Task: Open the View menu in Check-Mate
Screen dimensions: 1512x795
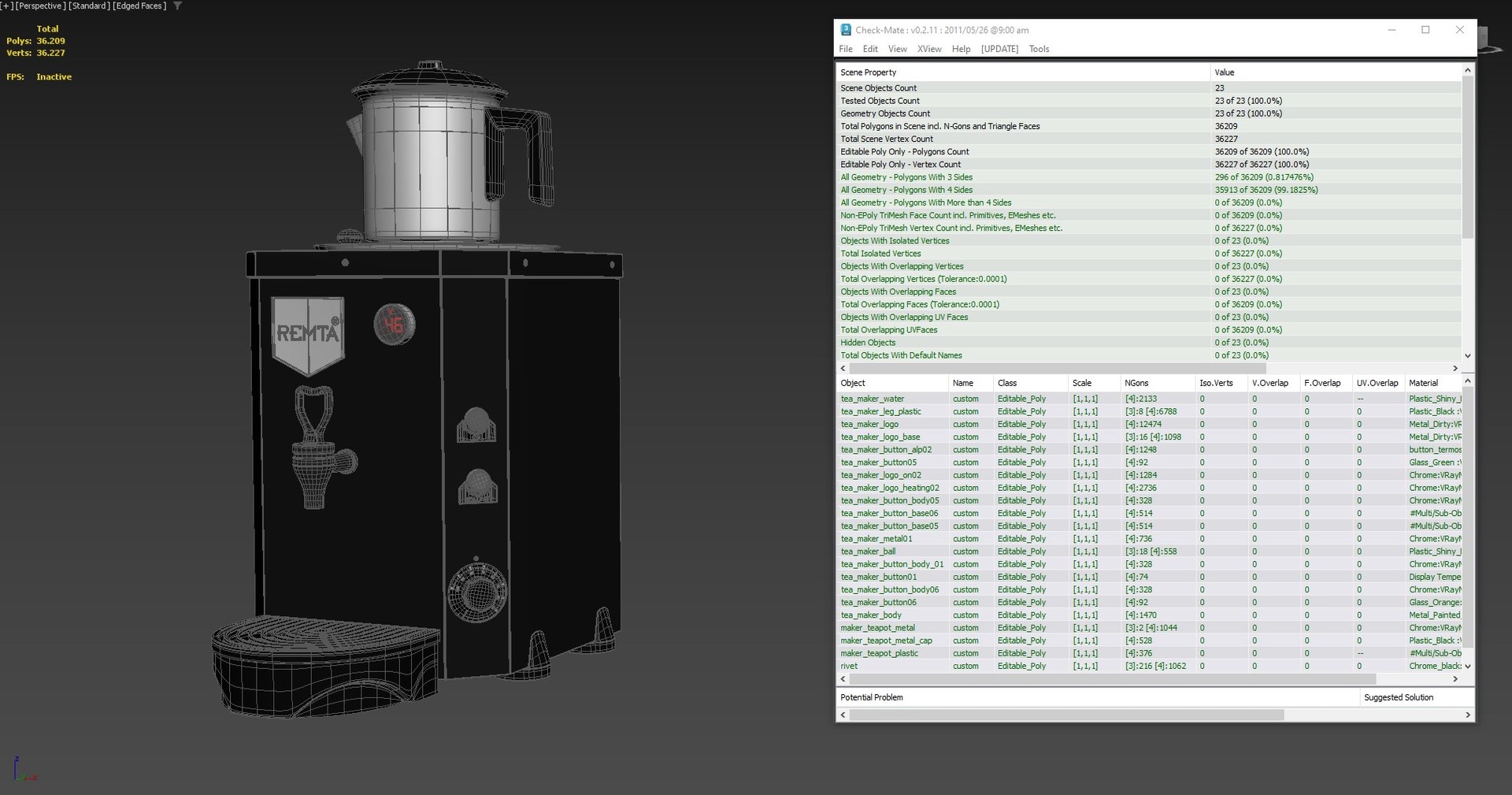Action: click(898, 49)
